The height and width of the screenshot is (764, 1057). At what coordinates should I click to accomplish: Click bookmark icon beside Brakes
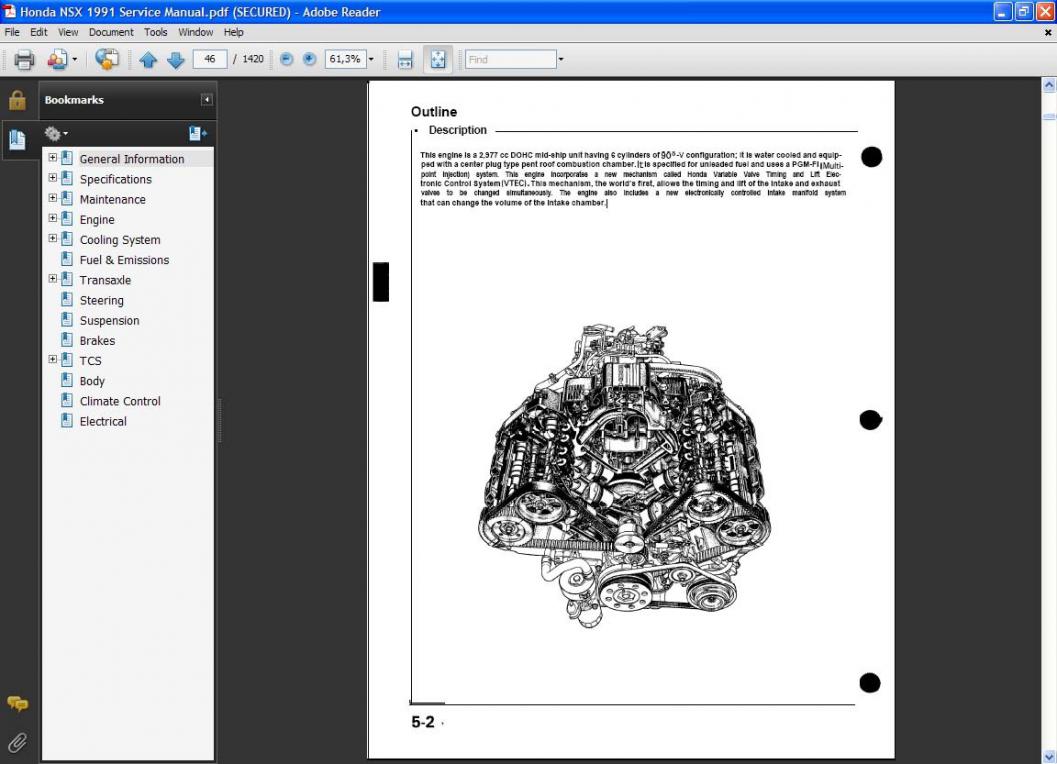[67, 340]
